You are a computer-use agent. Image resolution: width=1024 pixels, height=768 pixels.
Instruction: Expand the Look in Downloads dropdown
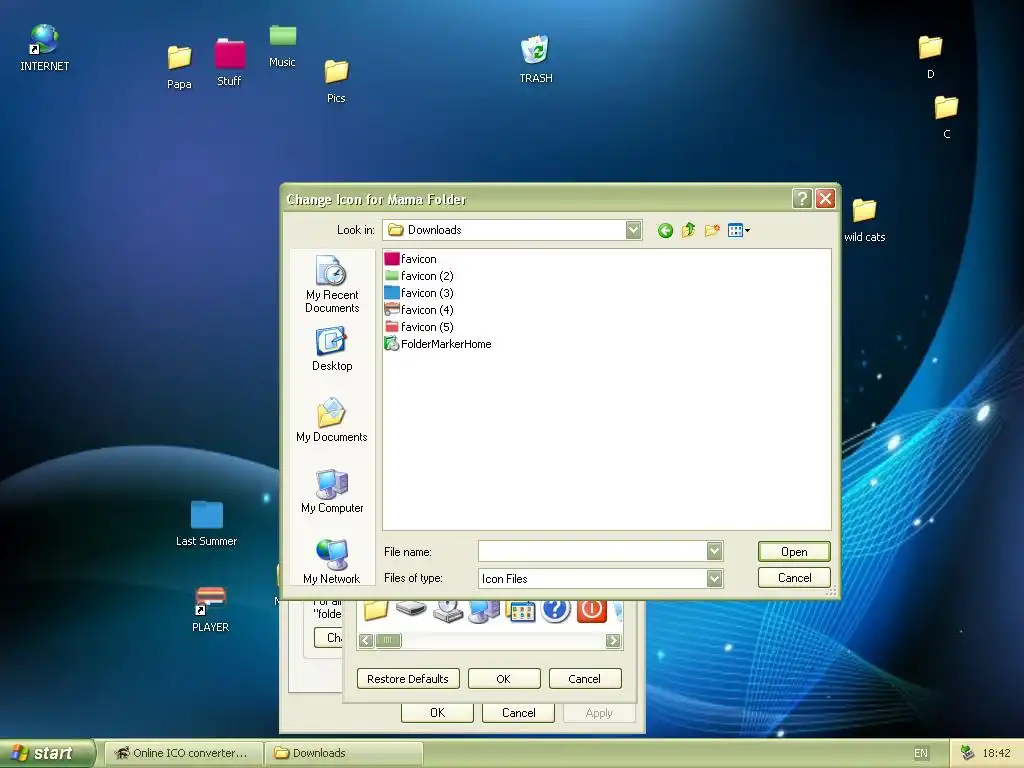[633, 230]
